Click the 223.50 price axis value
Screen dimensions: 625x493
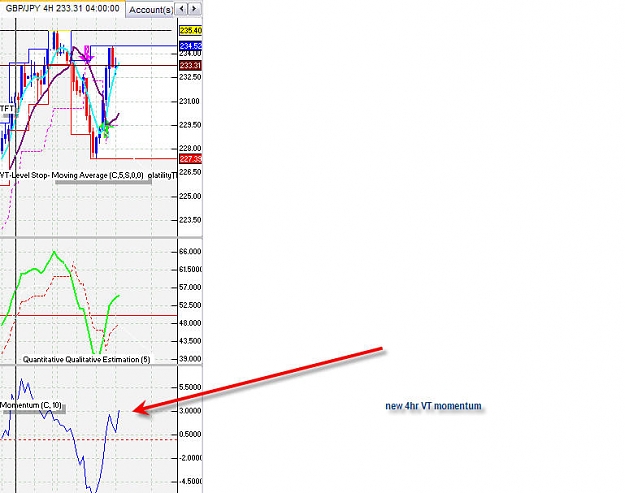tap(190, 220)
